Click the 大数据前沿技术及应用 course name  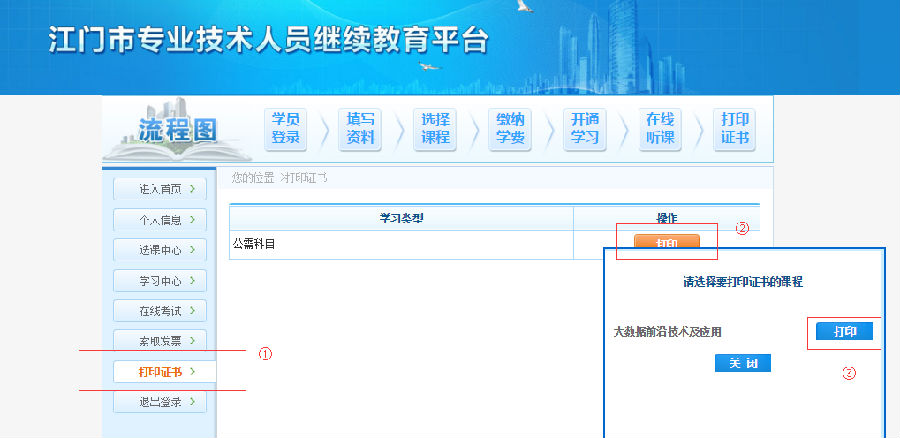click(667, 332)
